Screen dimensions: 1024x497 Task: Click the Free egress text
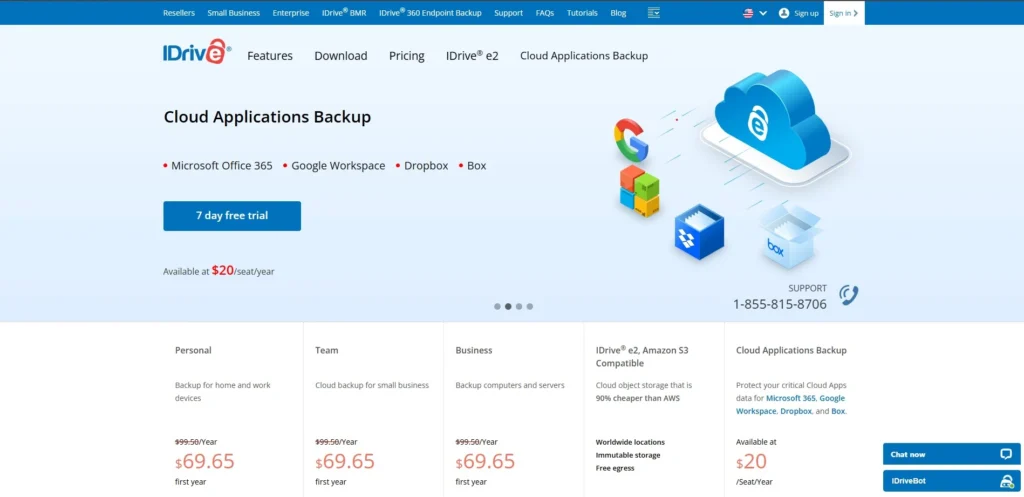[615, 468]
